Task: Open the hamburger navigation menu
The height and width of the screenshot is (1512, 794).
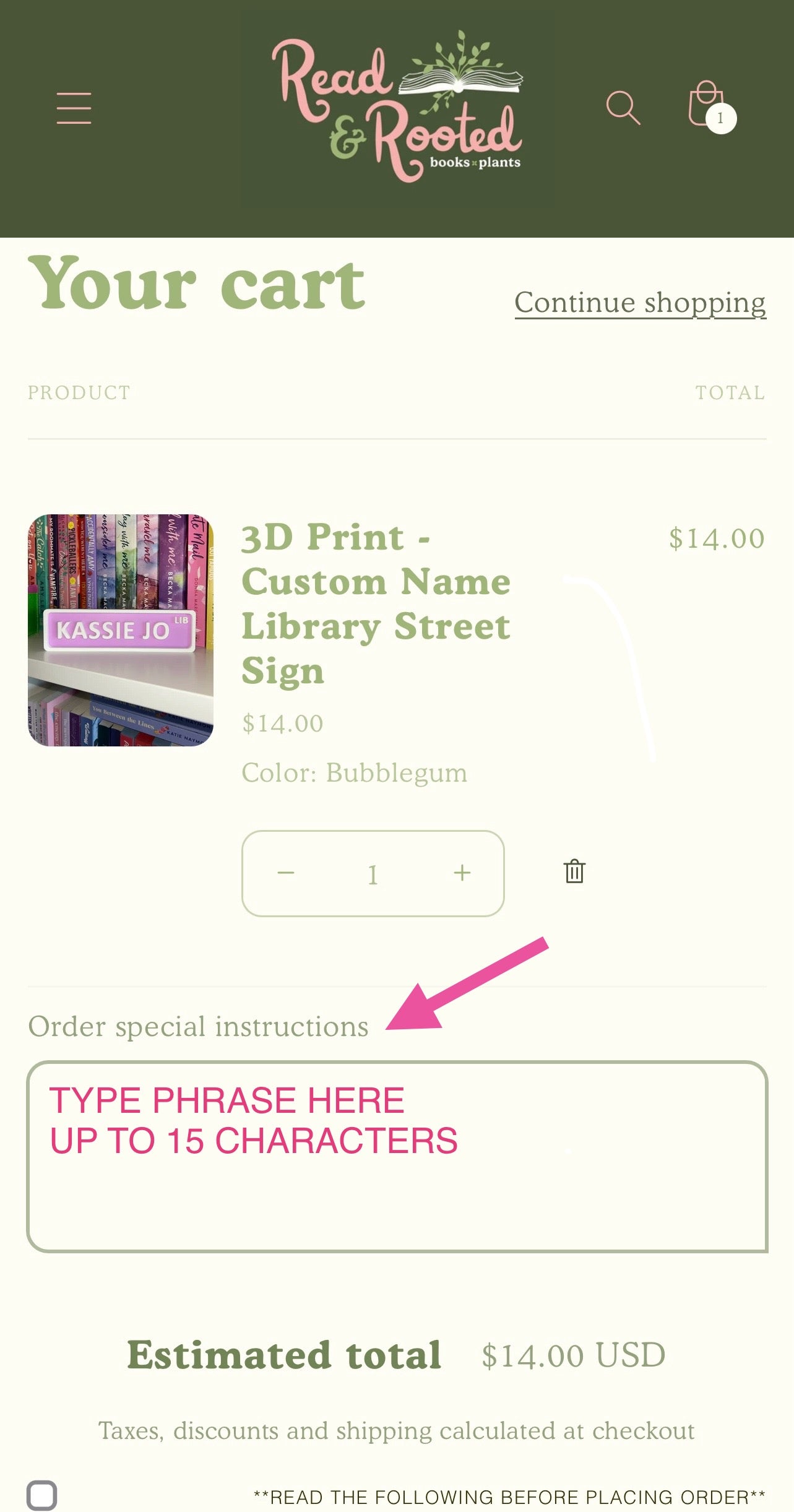Action: tap(74, 108)
